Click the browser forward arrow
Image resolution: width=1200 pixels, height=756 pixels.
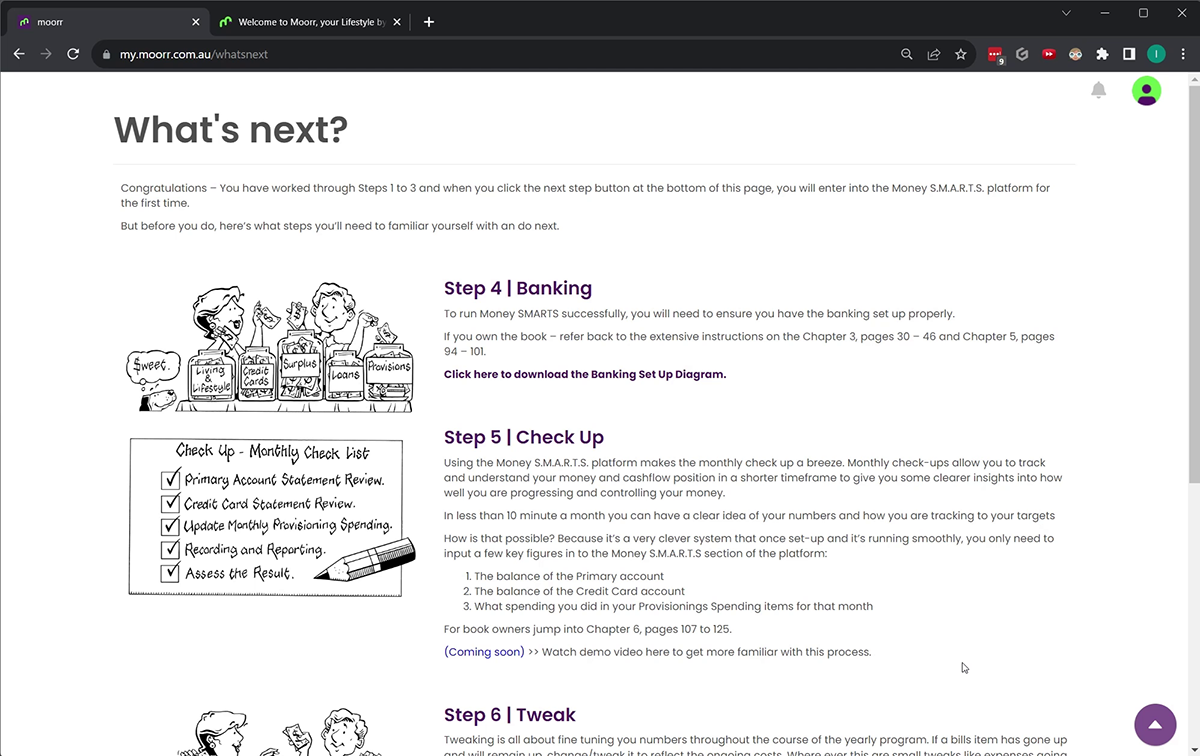coord(46,54)
